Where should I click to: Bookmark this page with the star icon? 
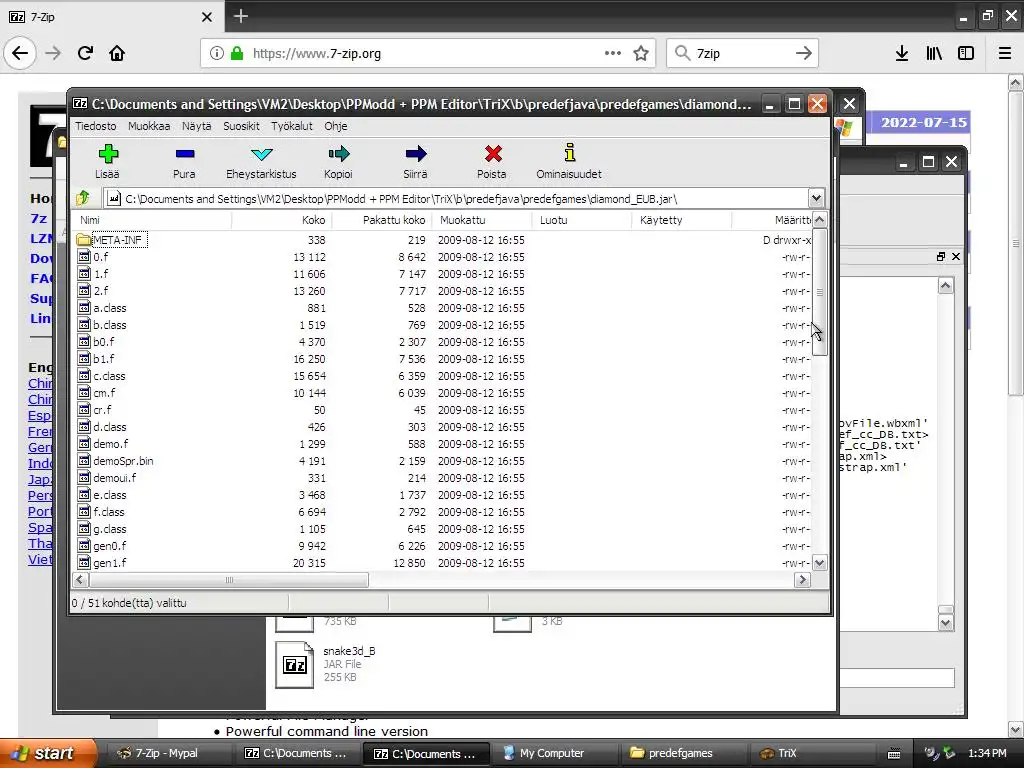click(641, 54)
